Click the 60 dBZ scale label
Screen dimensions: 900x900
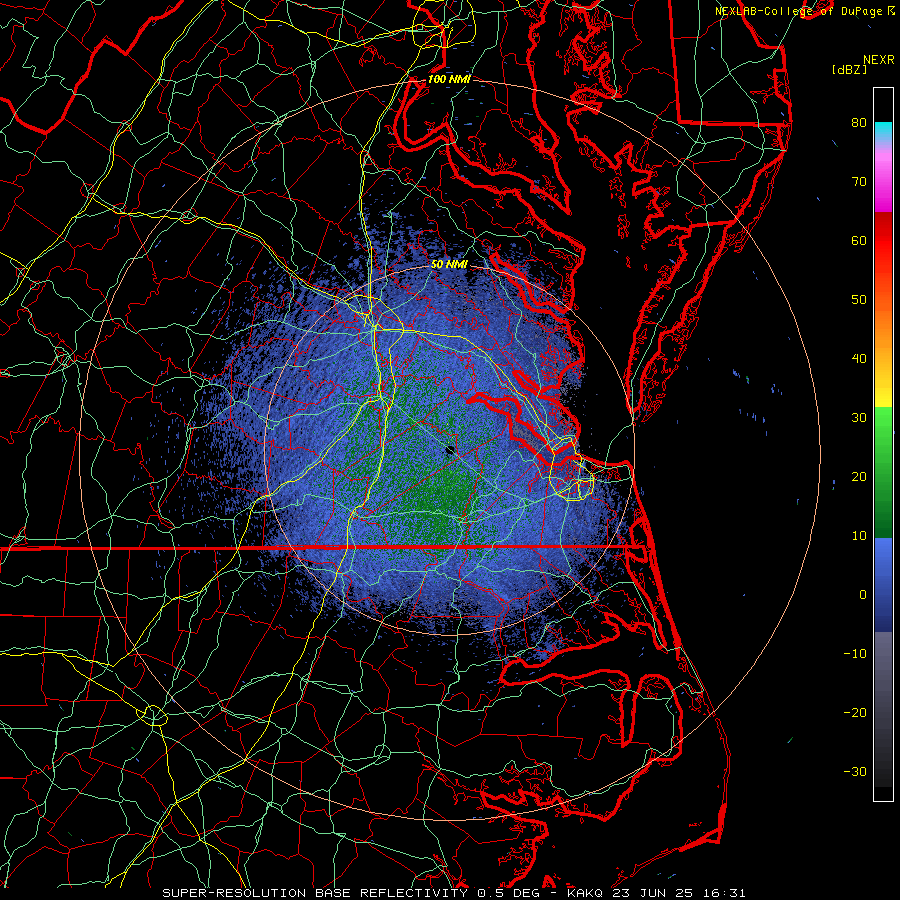(x=859, y=240)
